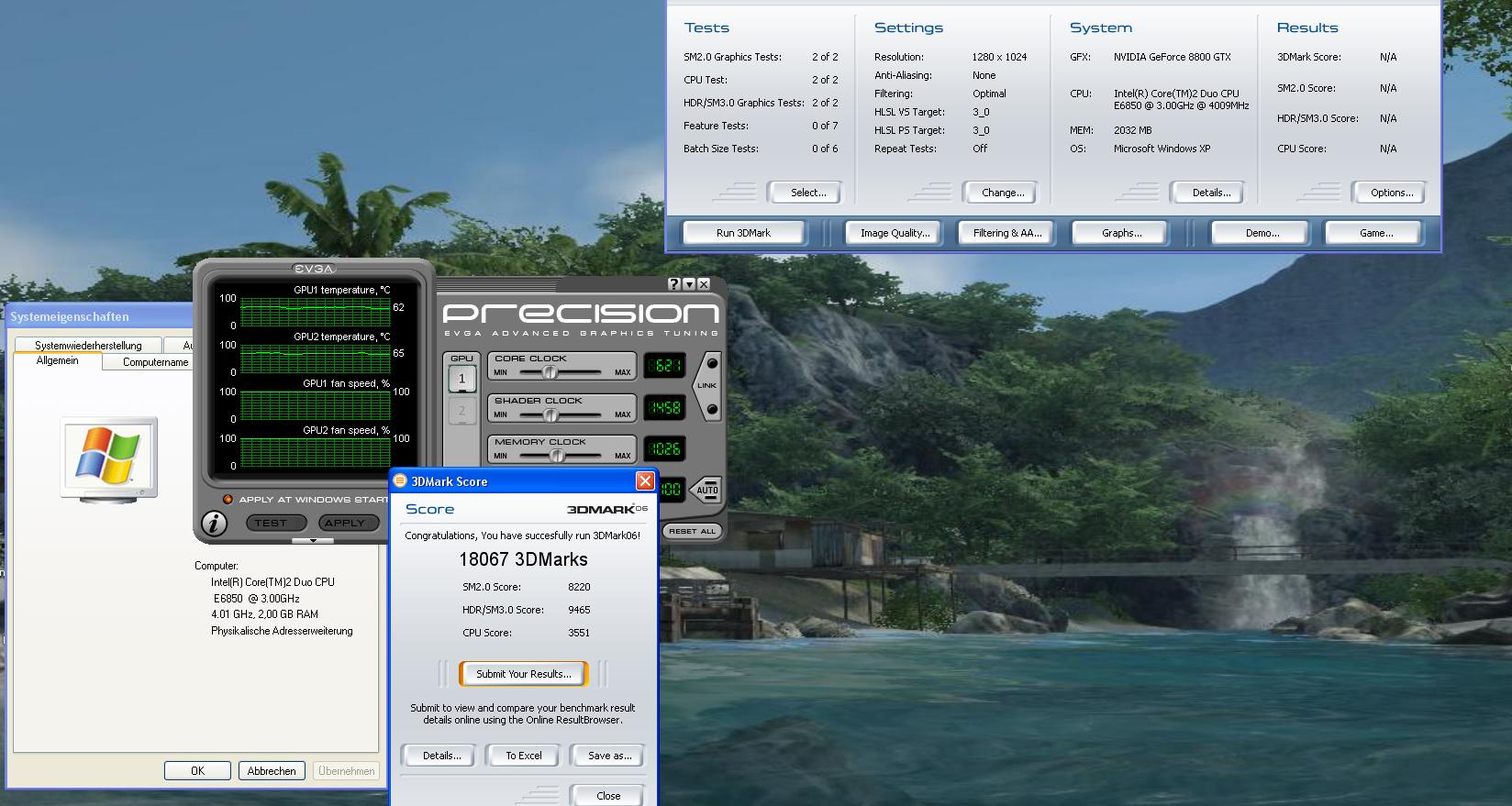Switch to the Allgemein tab
The image size is (1512, 806).
(57, 361)
